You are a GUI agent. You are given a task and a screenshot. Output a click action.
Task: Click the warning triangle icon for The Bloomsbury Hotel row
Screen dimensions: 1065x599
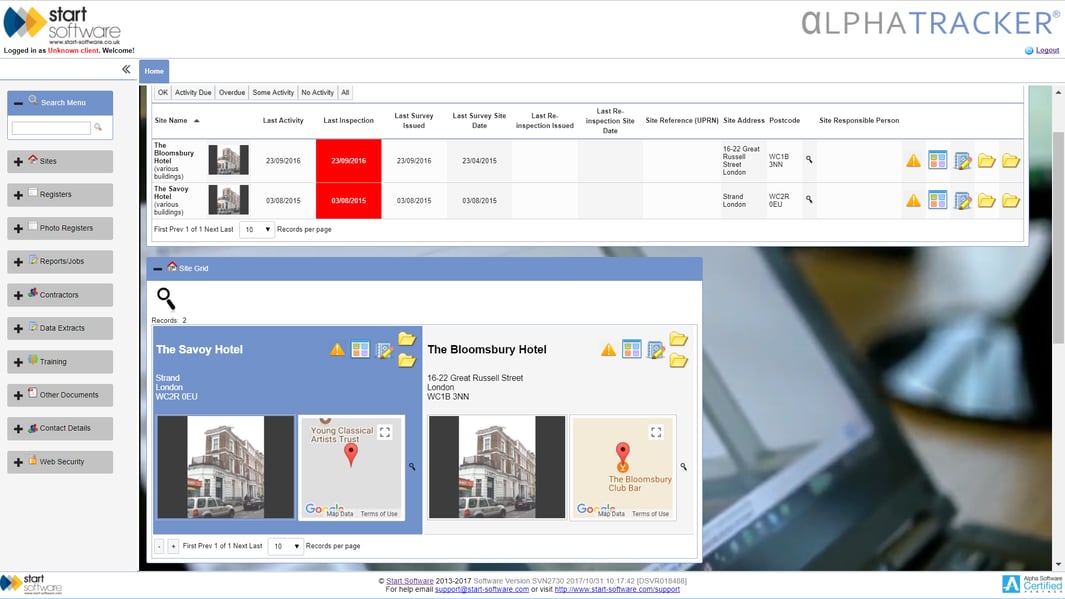coord(913,160)
